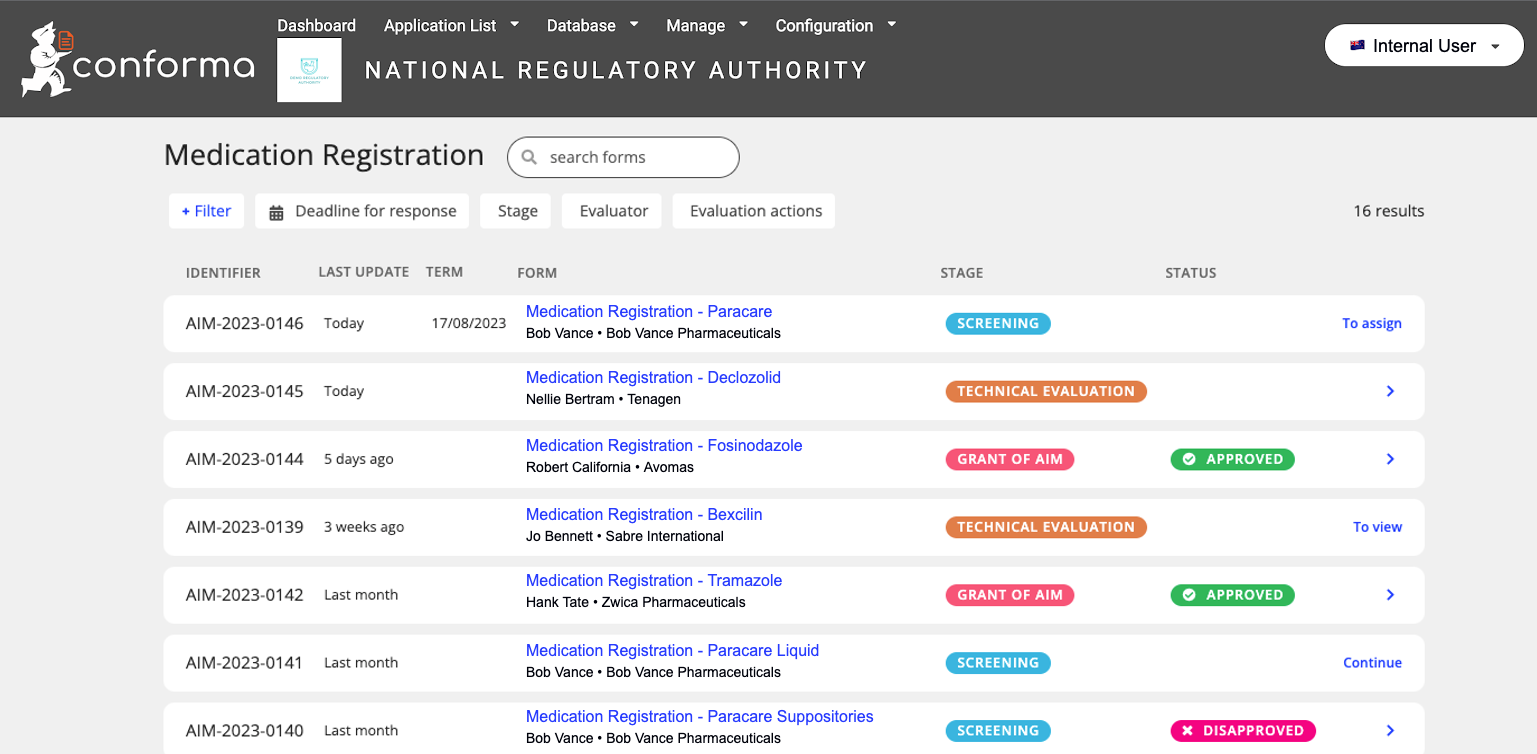Open the Deadline for response filter
Screen dimensions: 1537x754
[x=362, y=211]
